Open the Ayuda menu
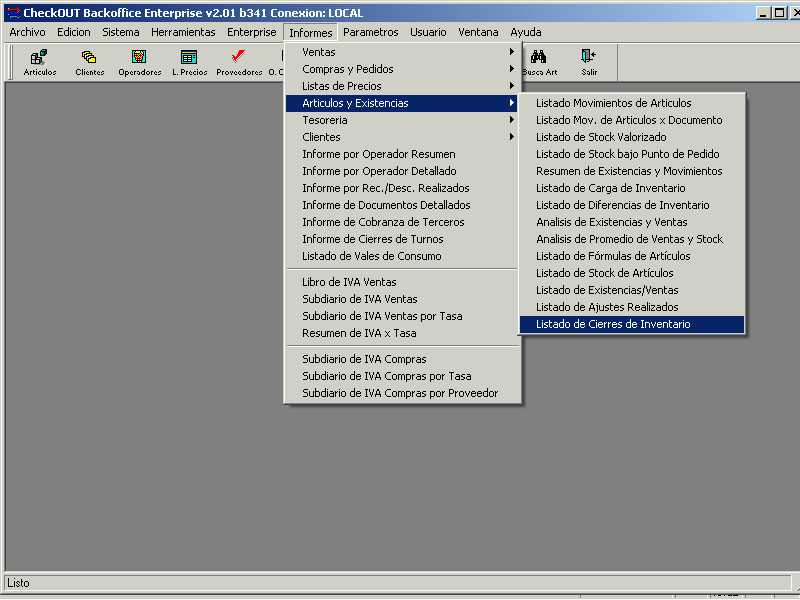Image resolution: width=800 pixels, height=600 pixels. [x=526, y=32]
